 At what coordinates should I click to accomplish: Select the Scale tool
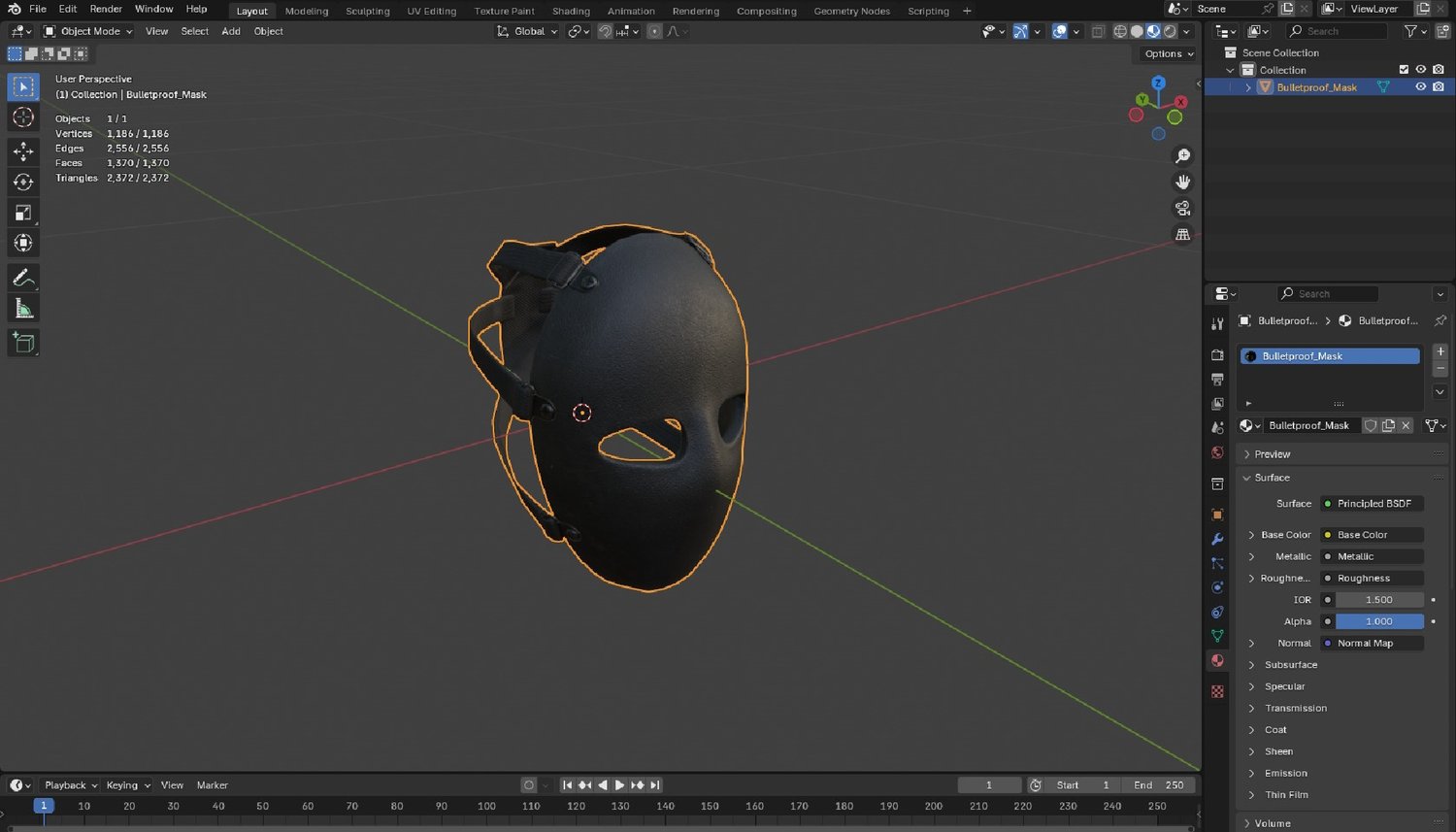click(x=23, y=213)
